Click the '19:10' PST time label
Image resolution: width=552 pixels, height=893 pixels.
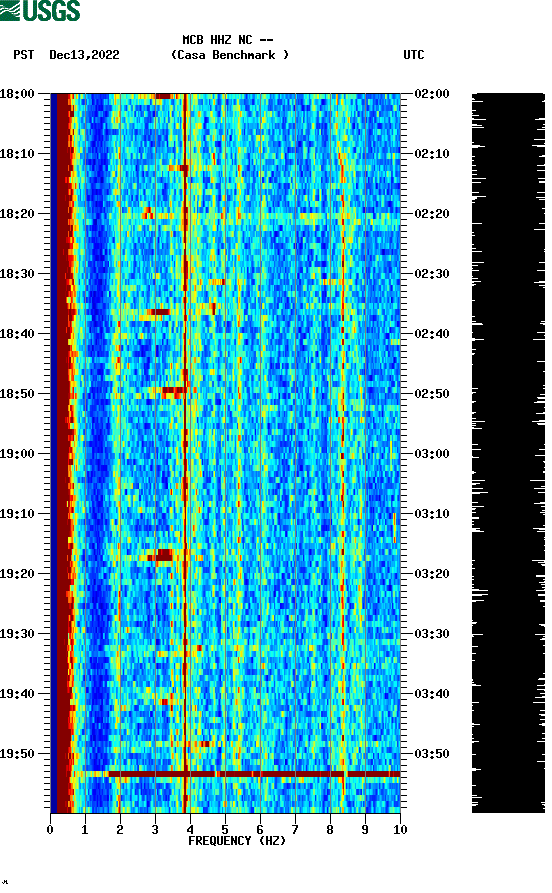coord(17,514)
